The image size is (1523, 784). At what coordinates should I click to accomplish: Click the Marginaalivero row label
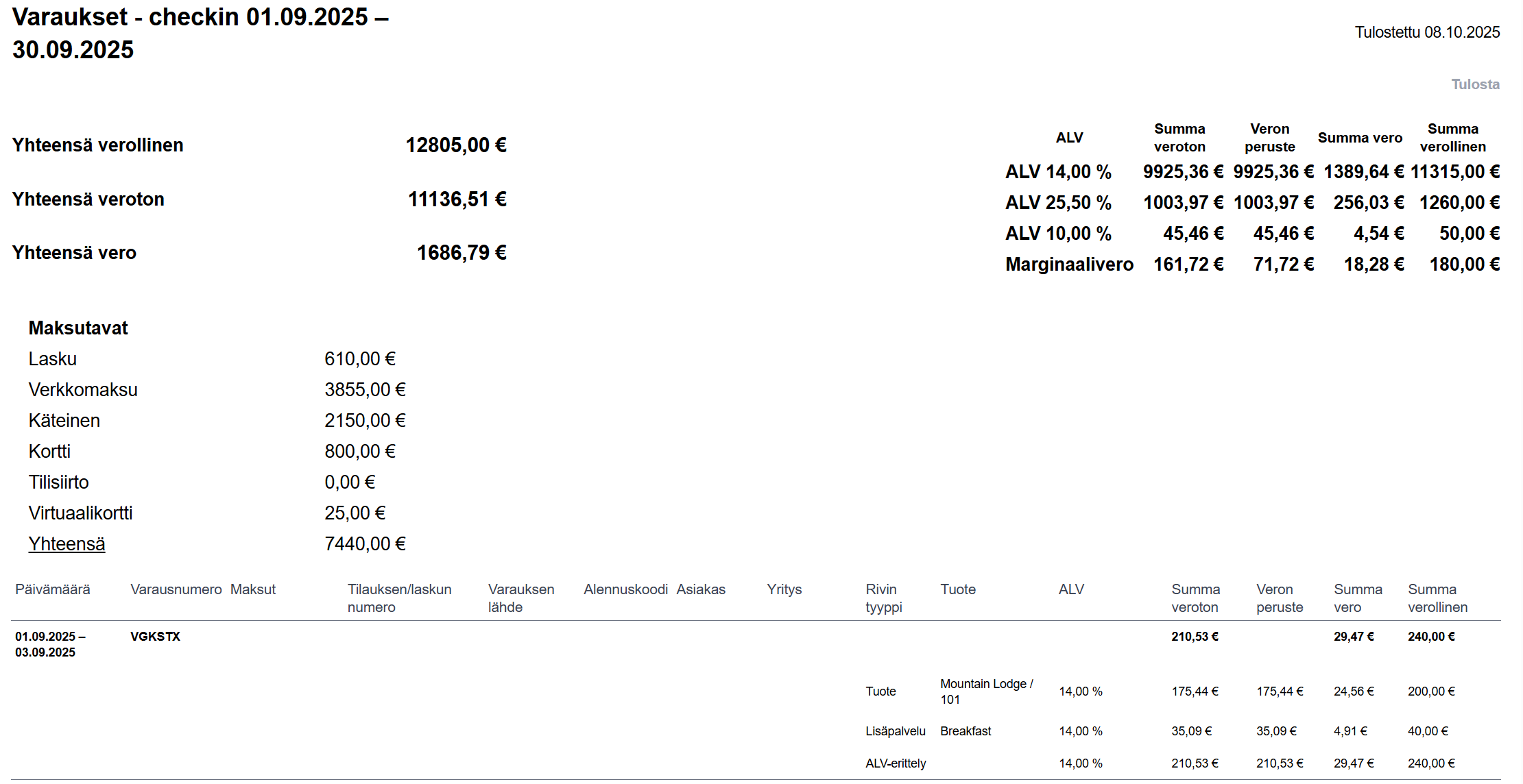click(1068, 264)
